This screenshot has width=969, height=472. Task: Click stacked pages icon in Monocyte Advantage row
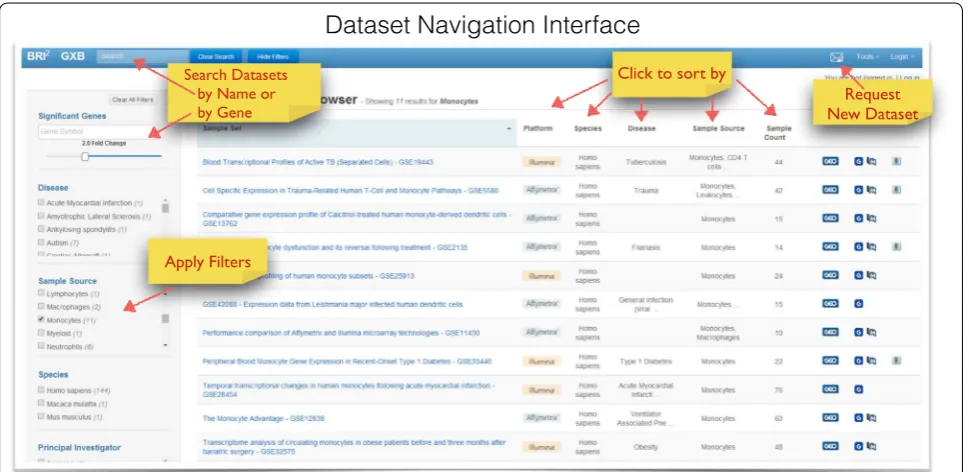tap(871, 418)
